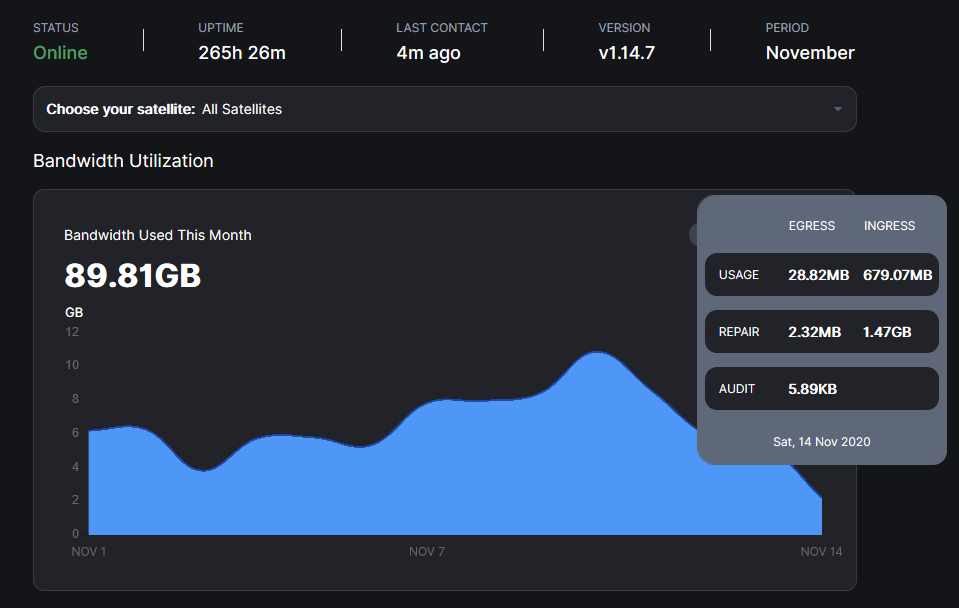This screenshot has height=608, width=959.
Task: Click the uptime value 265h 26m
Action: click(242, 53)
